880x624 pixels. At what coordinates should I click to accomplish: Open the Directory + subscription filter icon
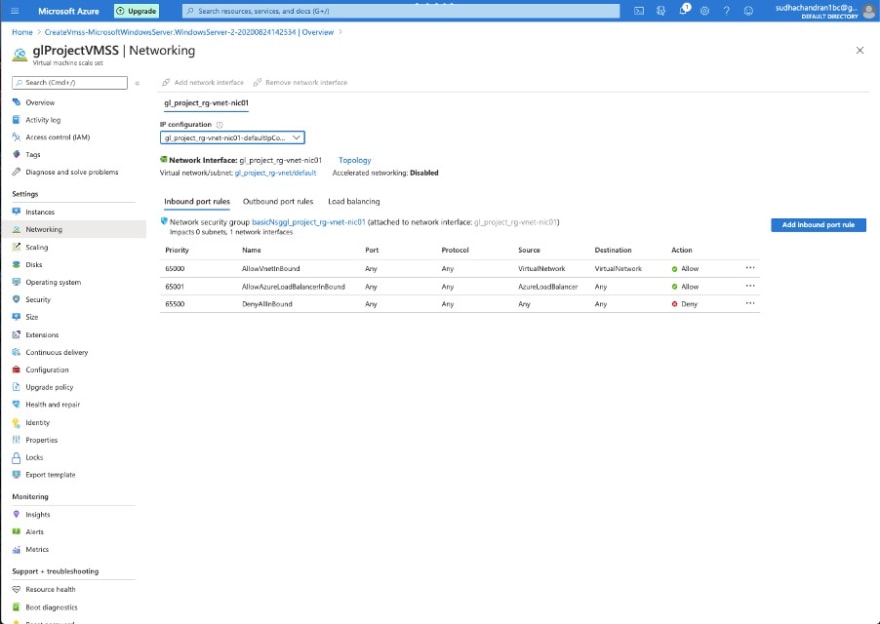tap(661, 11)
